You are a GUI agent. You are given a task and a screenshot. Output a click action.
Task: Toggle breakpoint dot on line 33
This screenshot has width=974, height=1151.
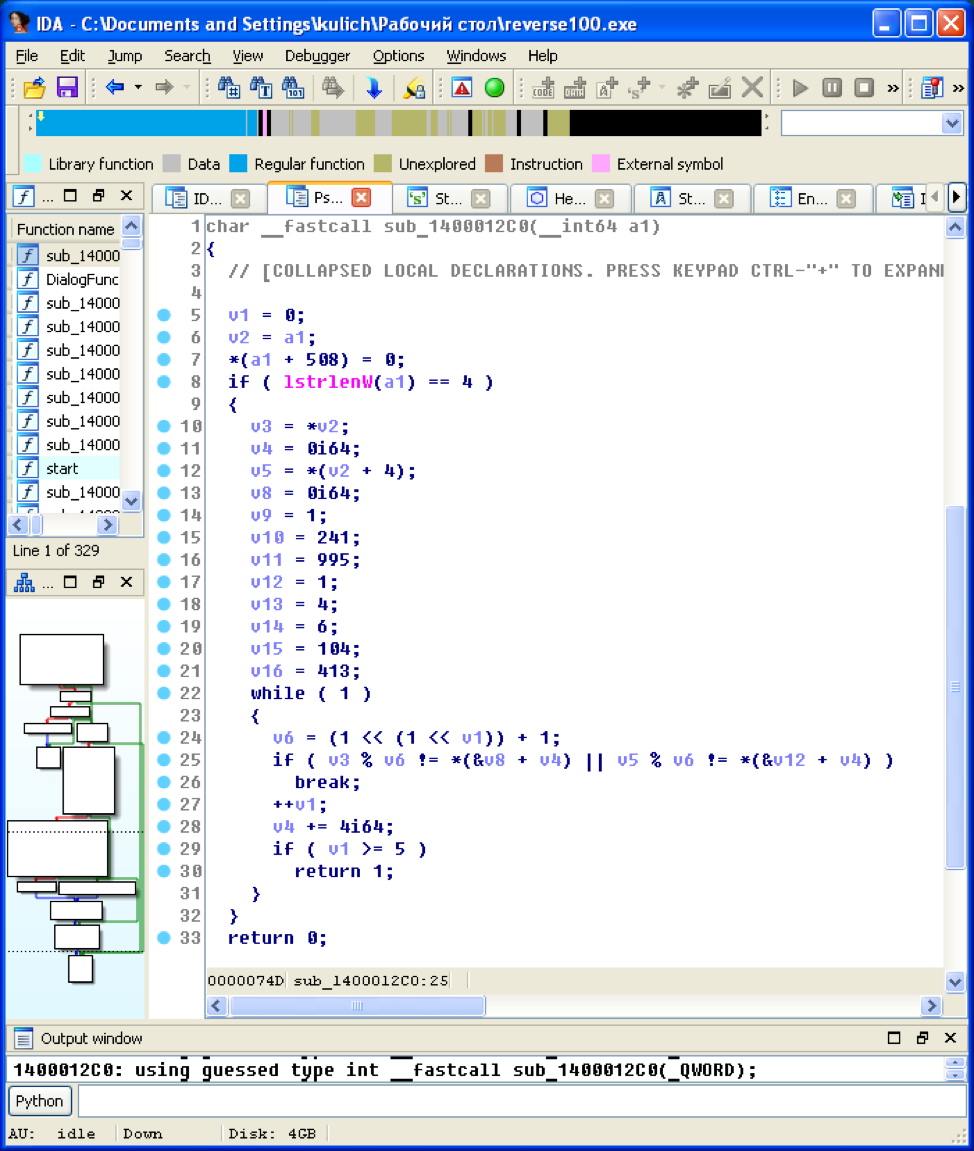(x=164, y=937)
